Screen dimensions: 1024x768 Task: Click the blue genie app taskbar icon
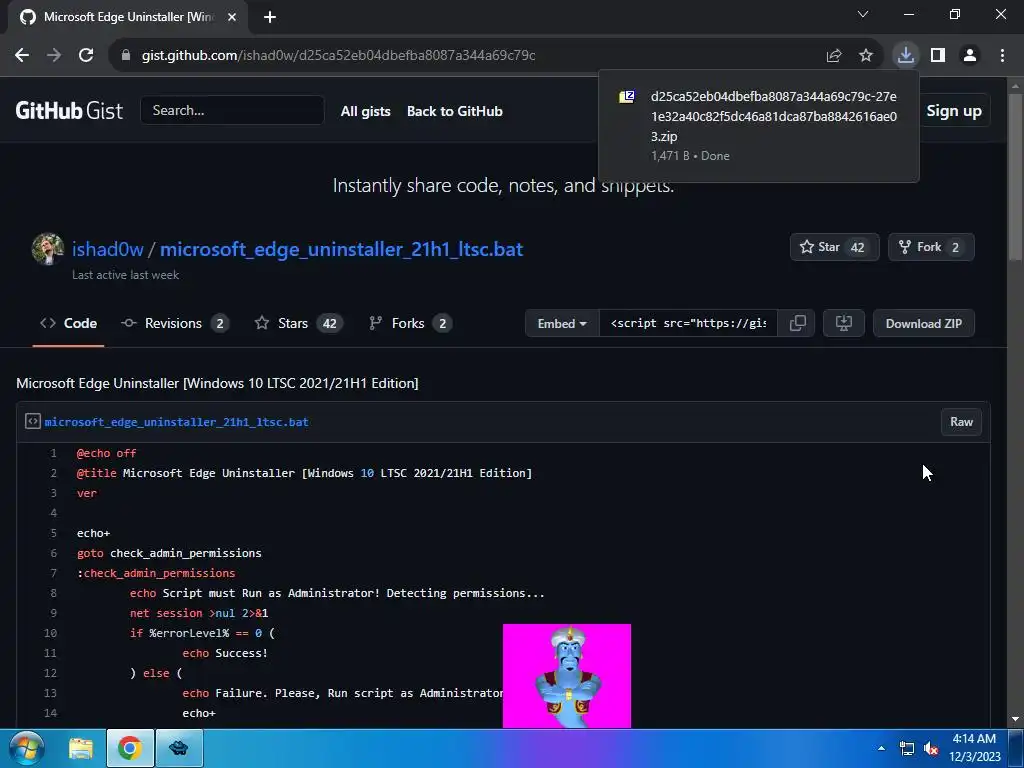pos(179,748)
